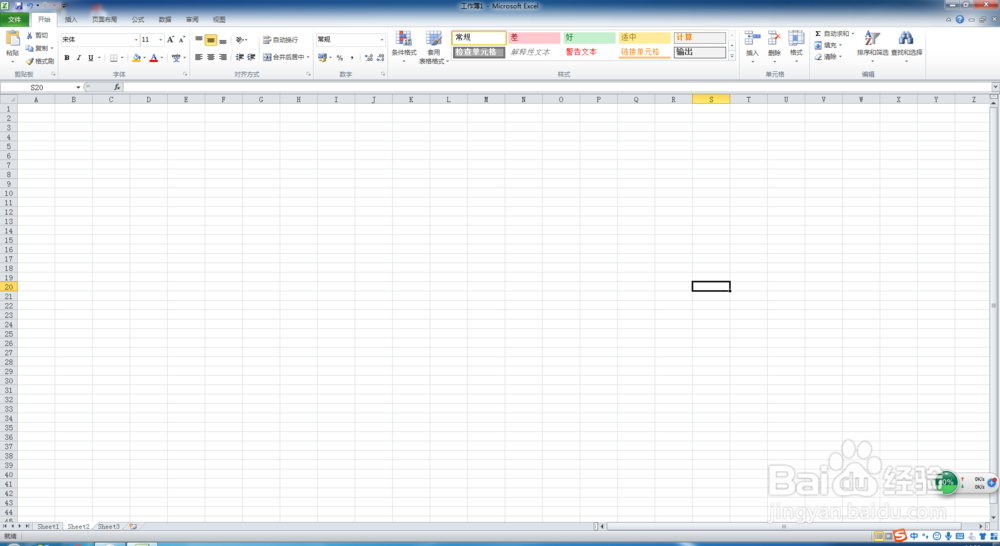This screenshot has height=546, width=1000.
Task: Open the font size dropdown showing 11
Action: [161, 40]
